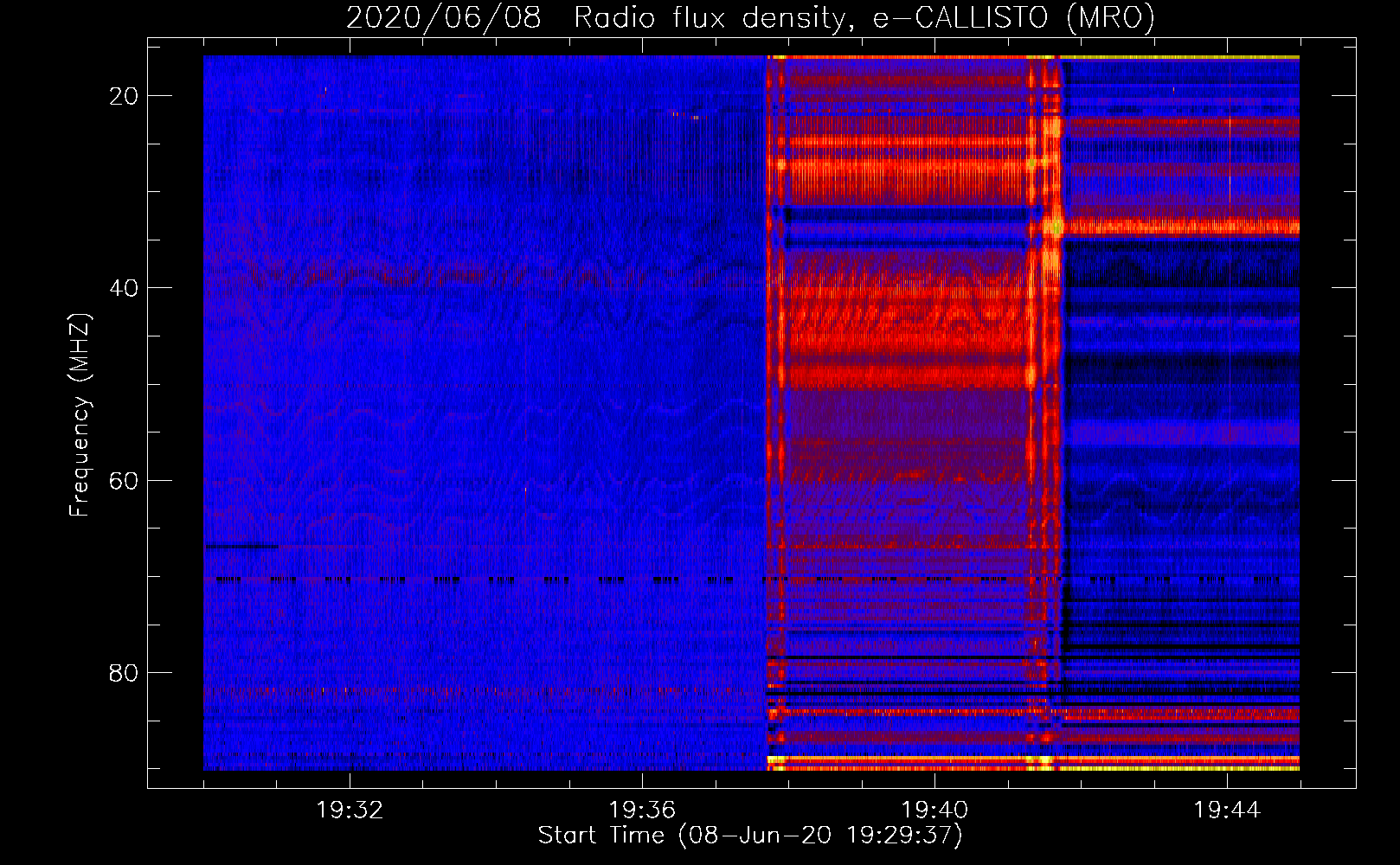Click the 'Start Time (08-Jun-20 19:29:37)' x-axis label
The height and width of the screenshot is (865, 1400).
(x=750, y=836)
